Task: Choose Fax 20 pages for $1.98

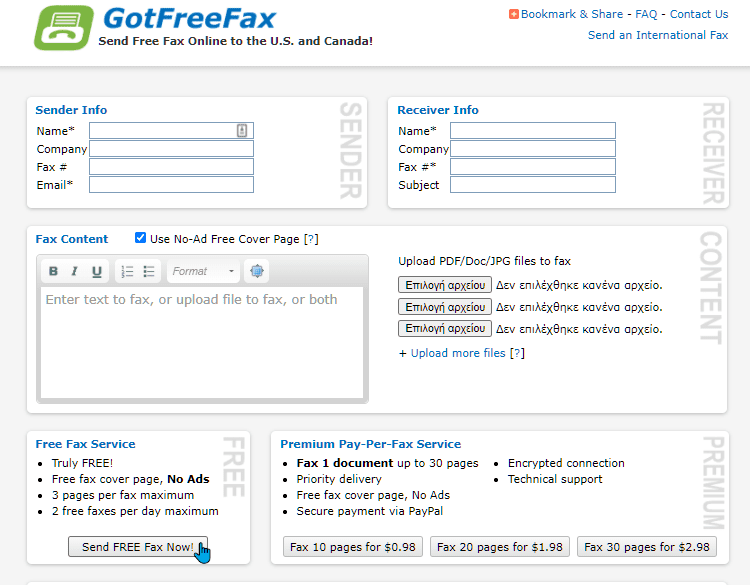Action: [x=499, y=546]
